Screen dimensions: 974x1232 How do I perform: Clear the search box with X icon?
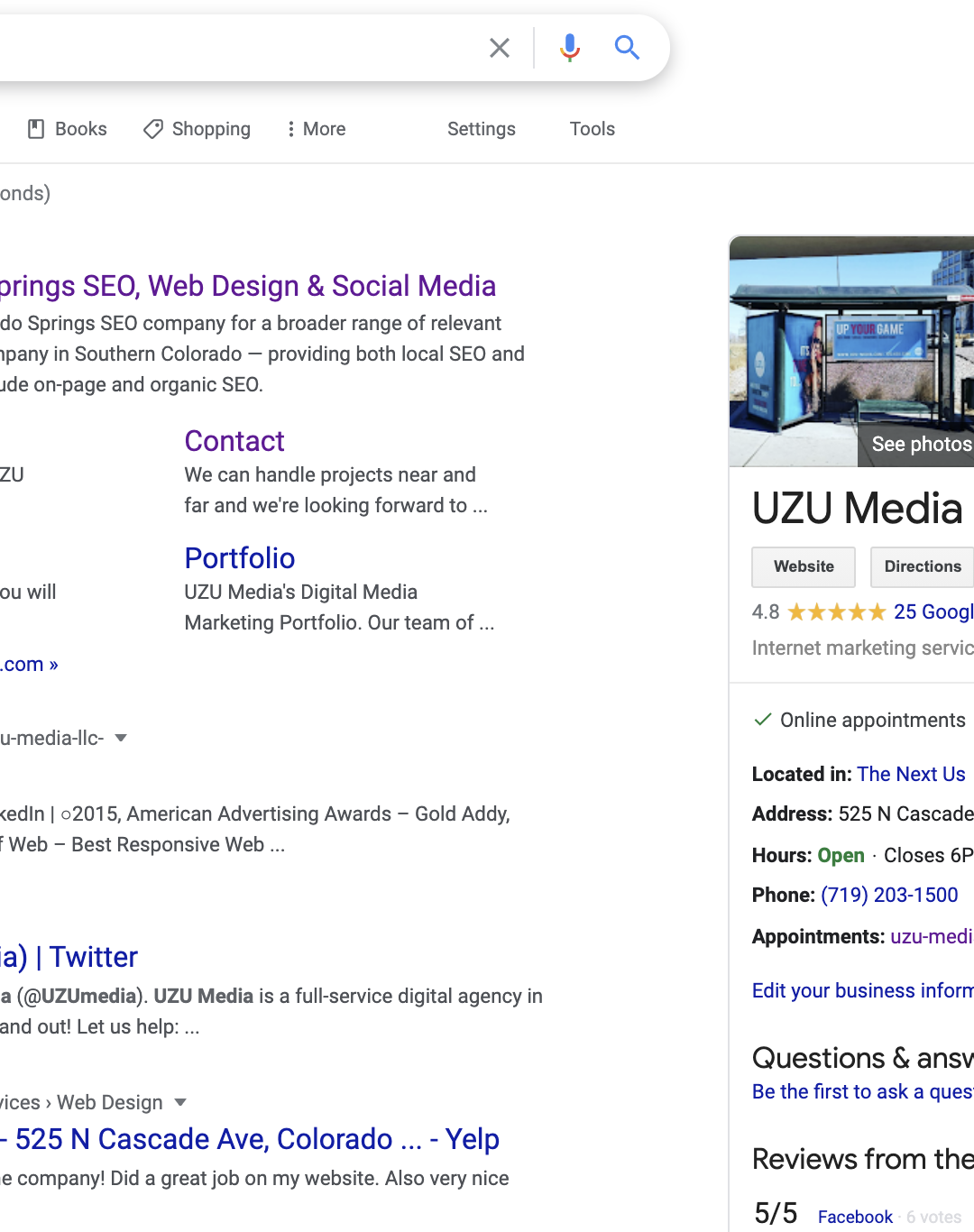pyautogui.click(x=500, y=48)
